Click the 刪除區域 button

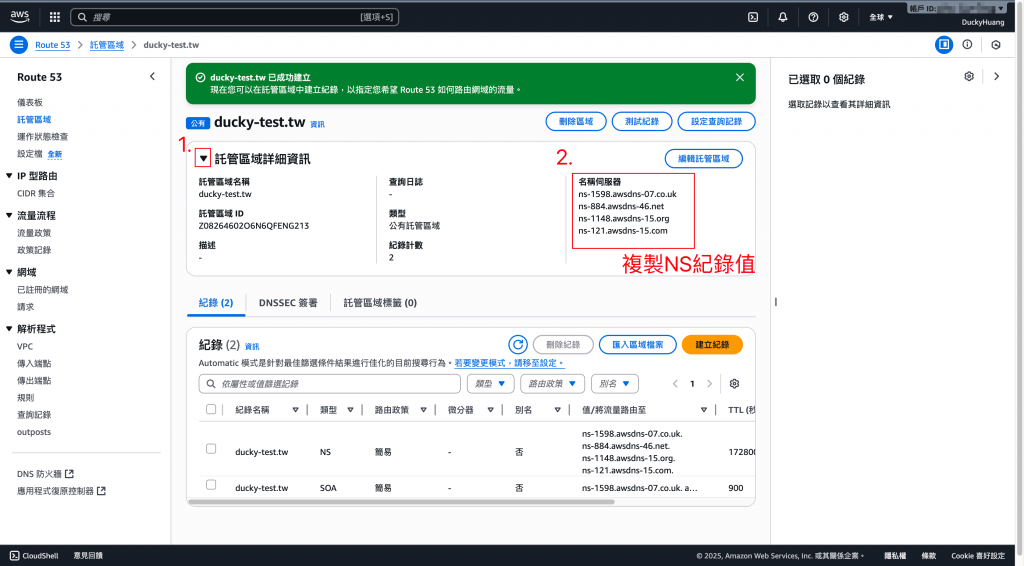pyautogui.click(x=576, y=121)
